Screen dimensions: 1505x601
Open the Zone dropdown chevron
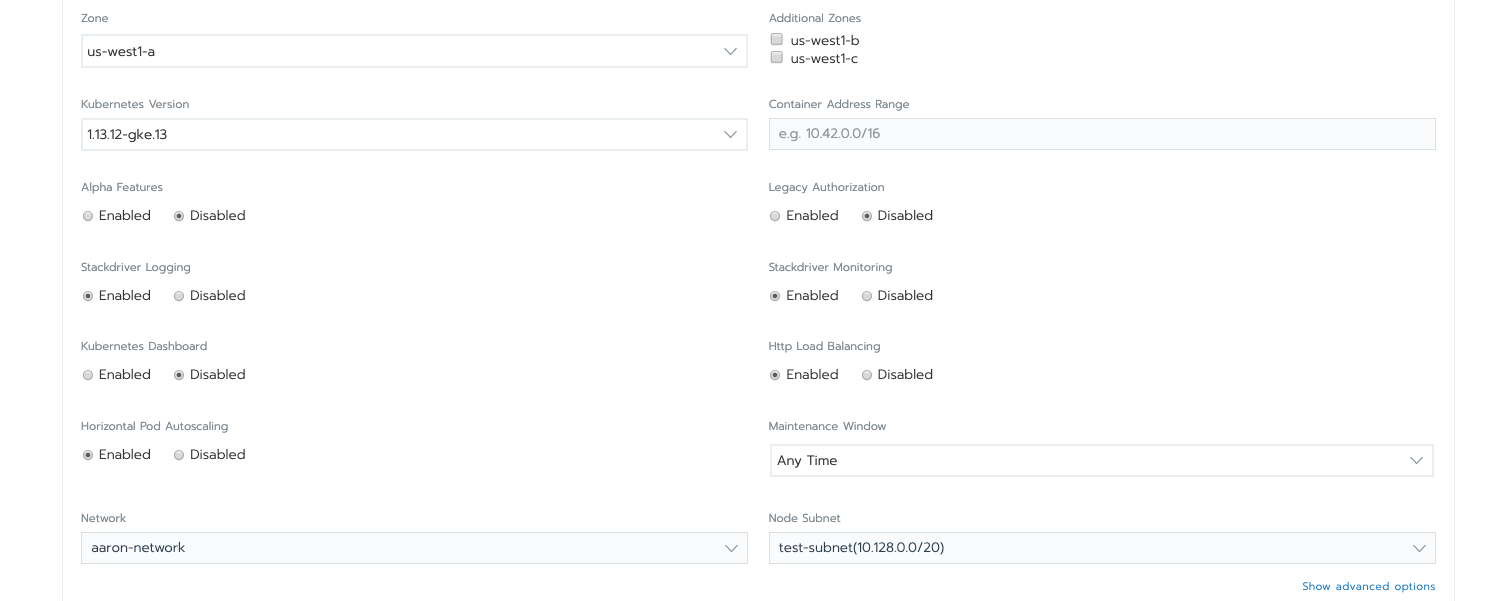click(x=730, y=51)
